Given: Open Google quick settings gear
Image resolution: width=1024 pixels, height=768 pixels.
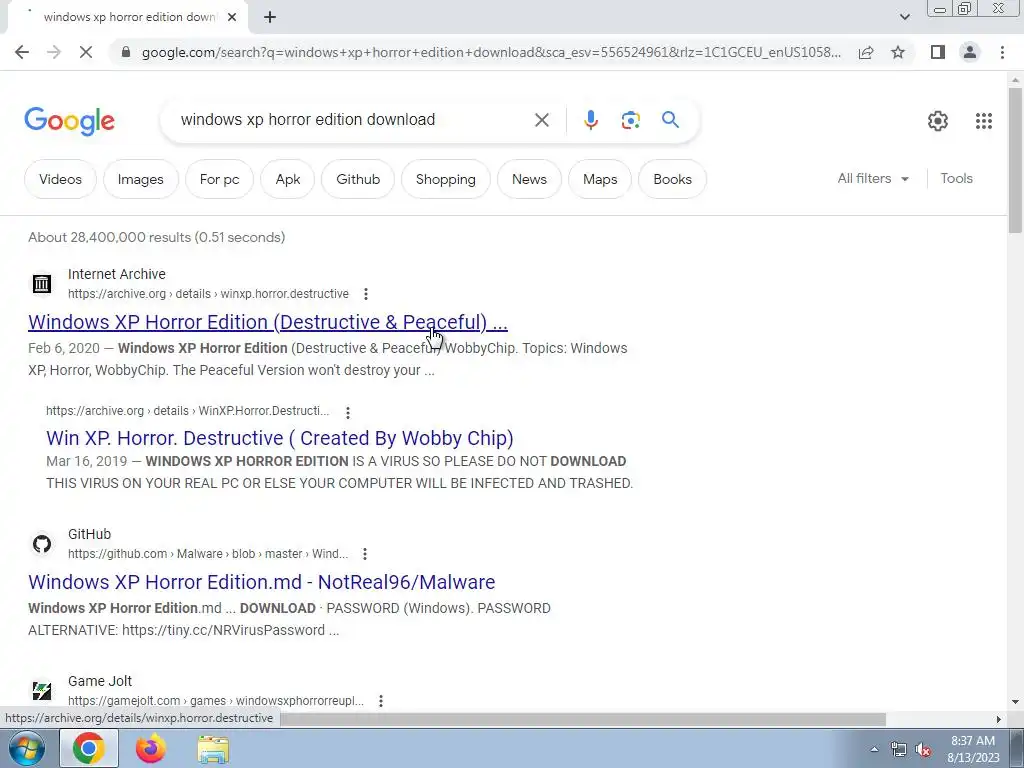Looking at the screenshot, I should pyautogui.click(x=938, y=121).
